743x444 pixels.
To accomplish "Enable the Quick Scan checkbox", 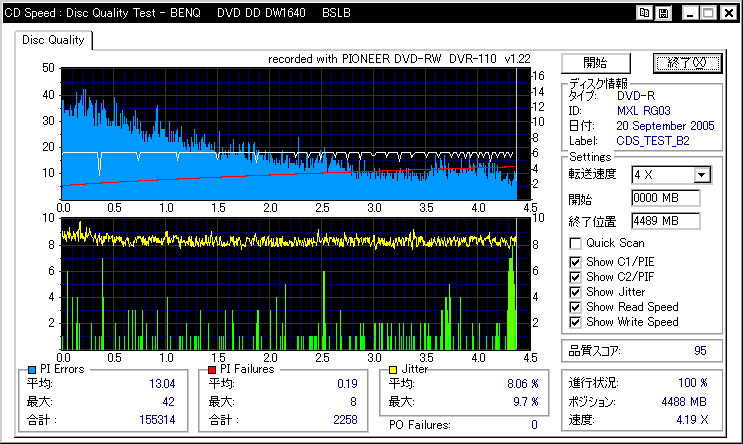I will click(x=575, y=244).
